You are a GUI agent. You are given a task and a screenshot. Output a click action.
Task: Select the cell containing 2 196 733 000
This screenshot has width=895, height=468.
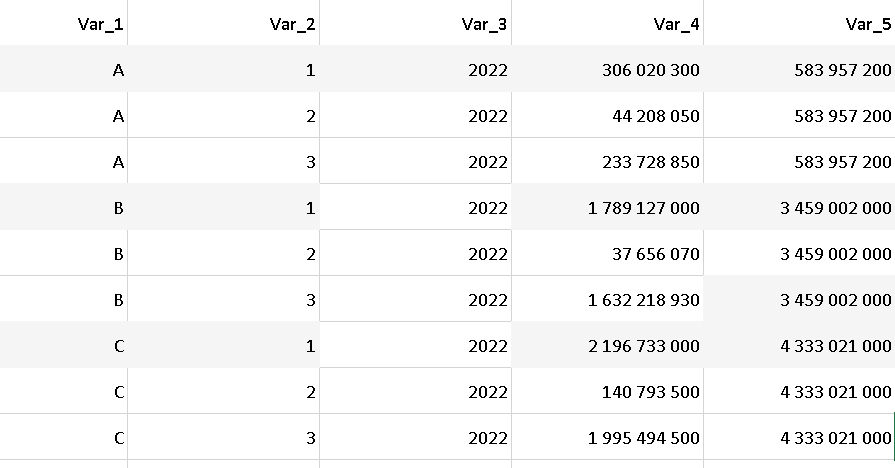point(643,346)
